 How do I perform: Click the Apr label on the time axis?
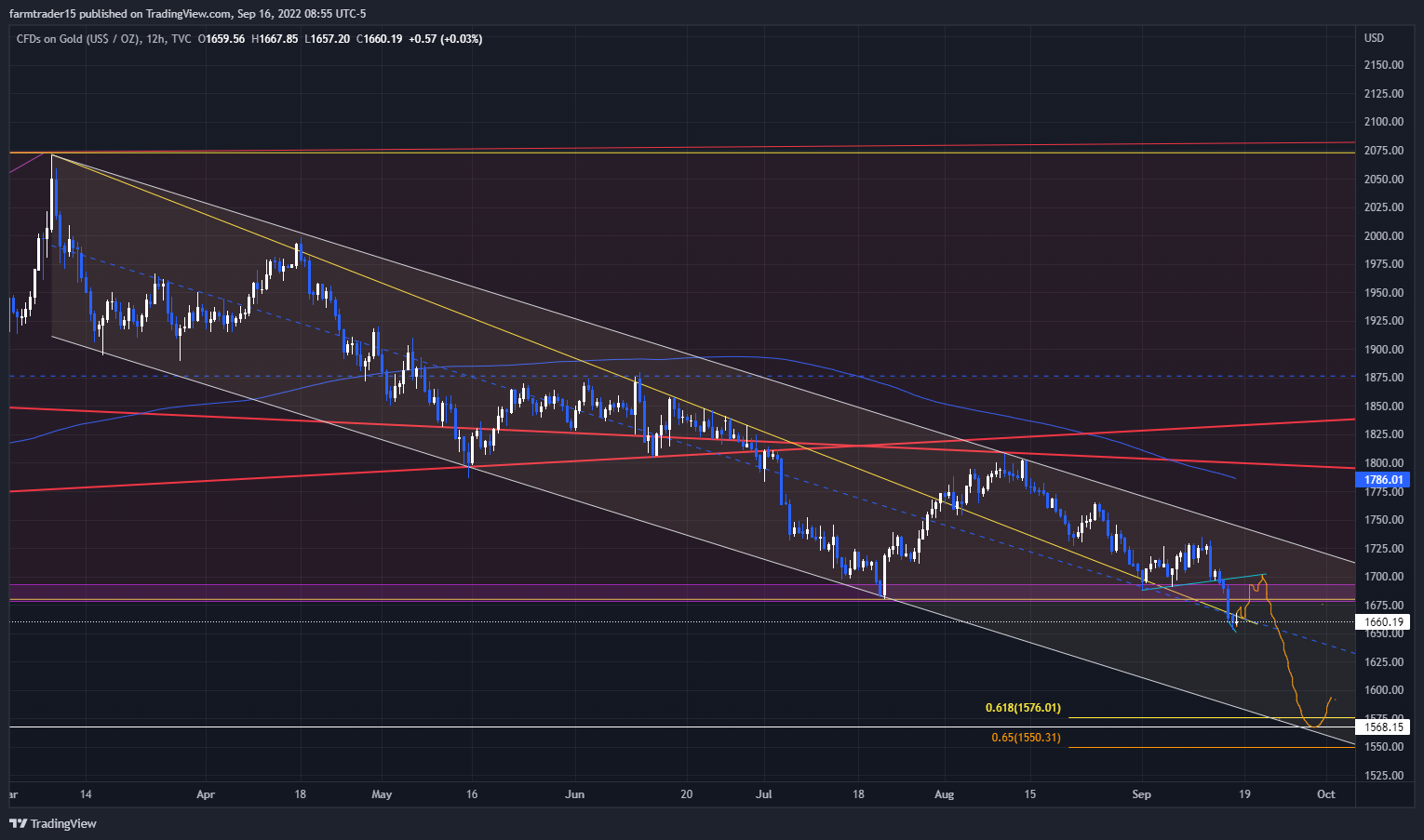tap(206, 794)
